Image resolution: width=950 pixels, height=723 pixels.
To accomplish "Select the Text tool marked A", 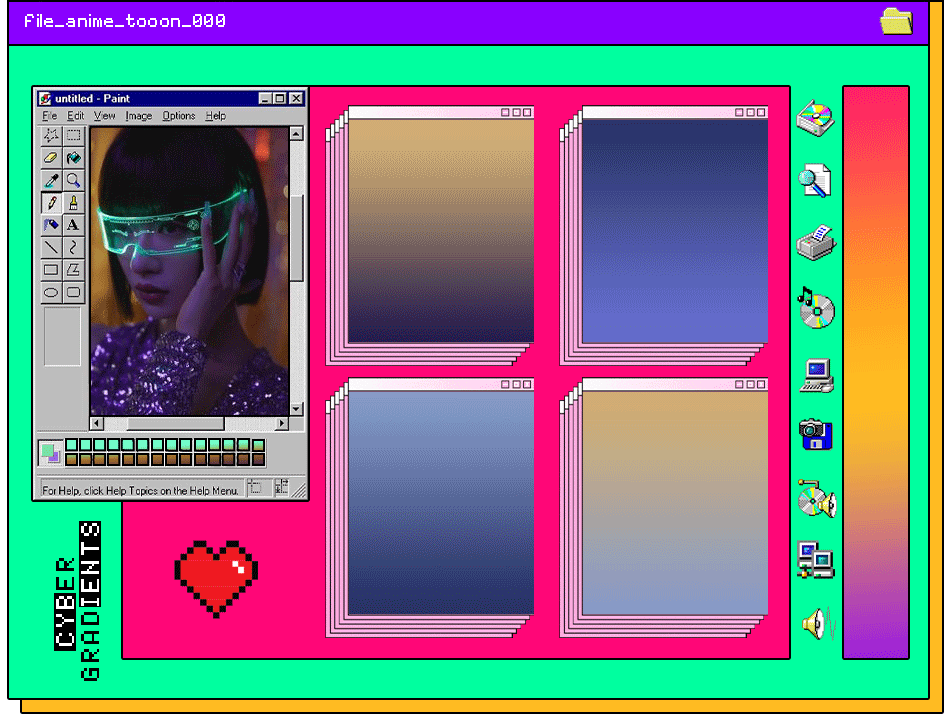I will (73, 225).
